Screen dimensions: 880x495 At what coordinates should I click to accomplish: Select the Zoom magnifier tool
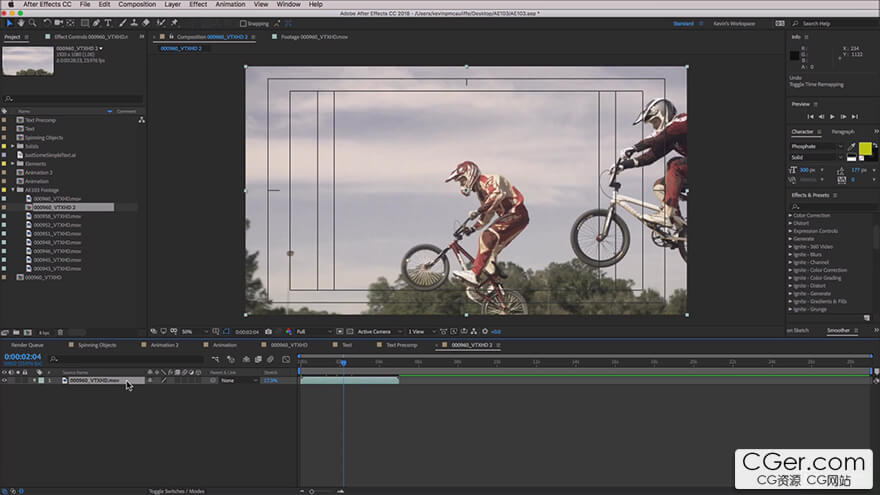coord(33,23)
